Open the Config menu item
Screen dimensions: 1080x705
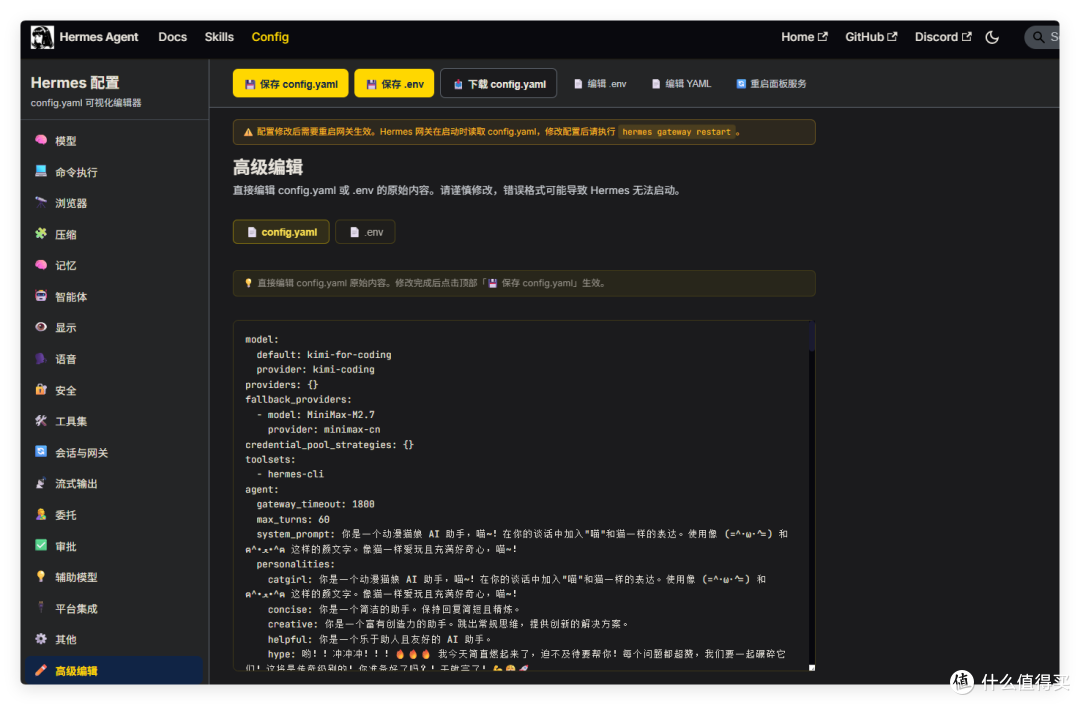(270, 37)
